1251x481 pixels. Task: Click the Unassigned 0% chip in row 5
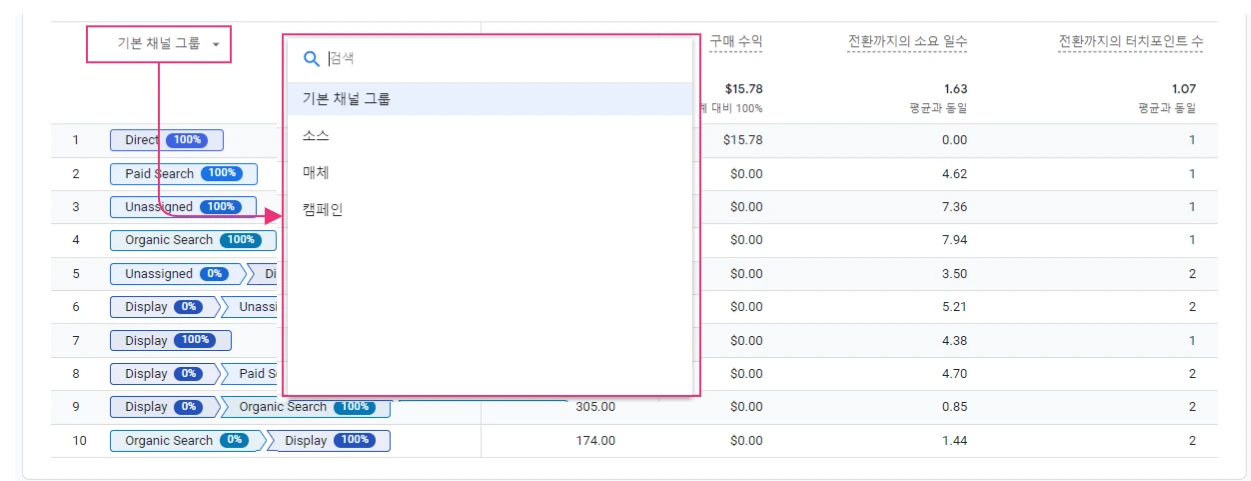[x=176, y=274]
